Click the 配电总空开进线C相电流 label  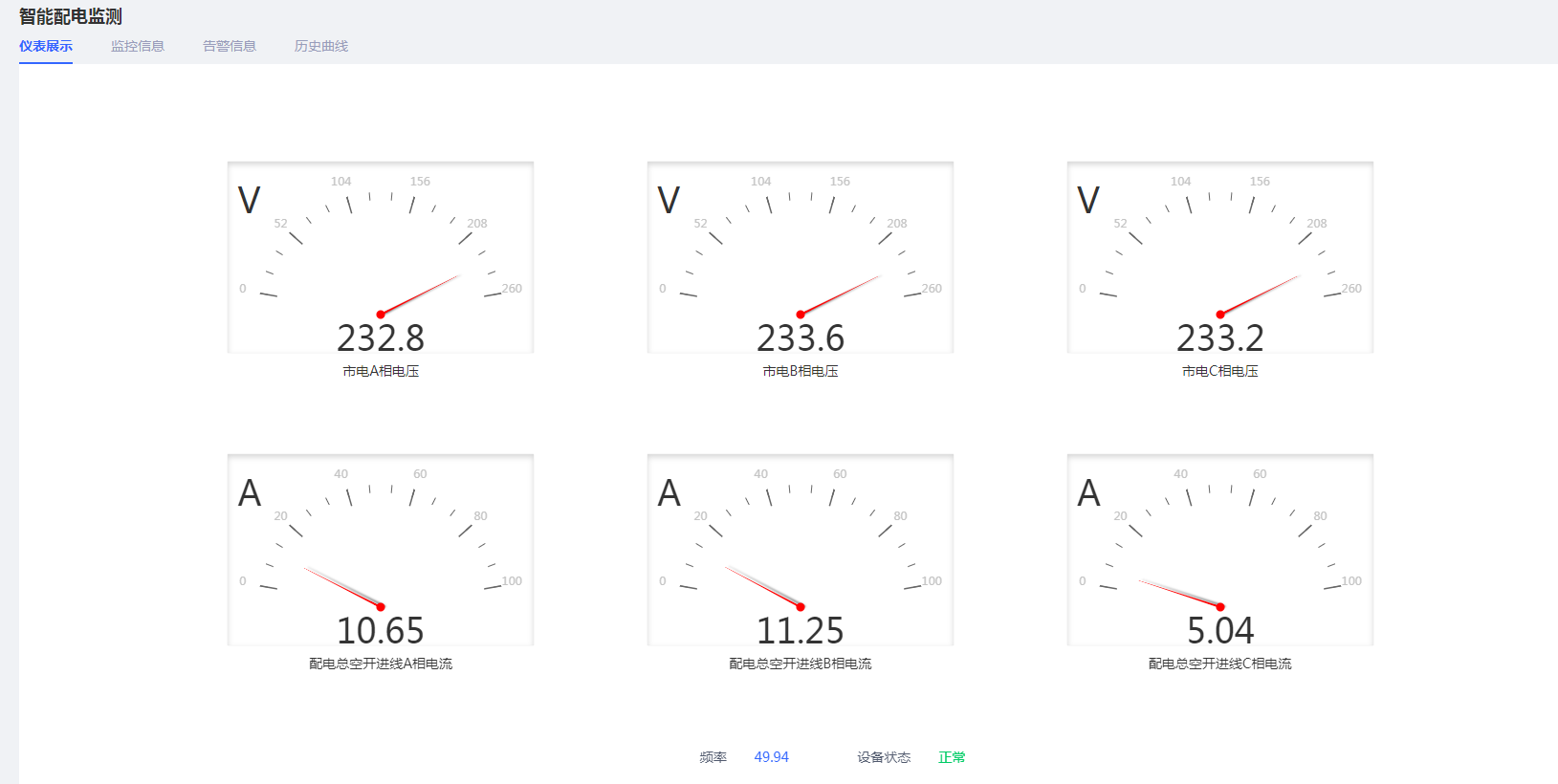[x=1220, y=664]
